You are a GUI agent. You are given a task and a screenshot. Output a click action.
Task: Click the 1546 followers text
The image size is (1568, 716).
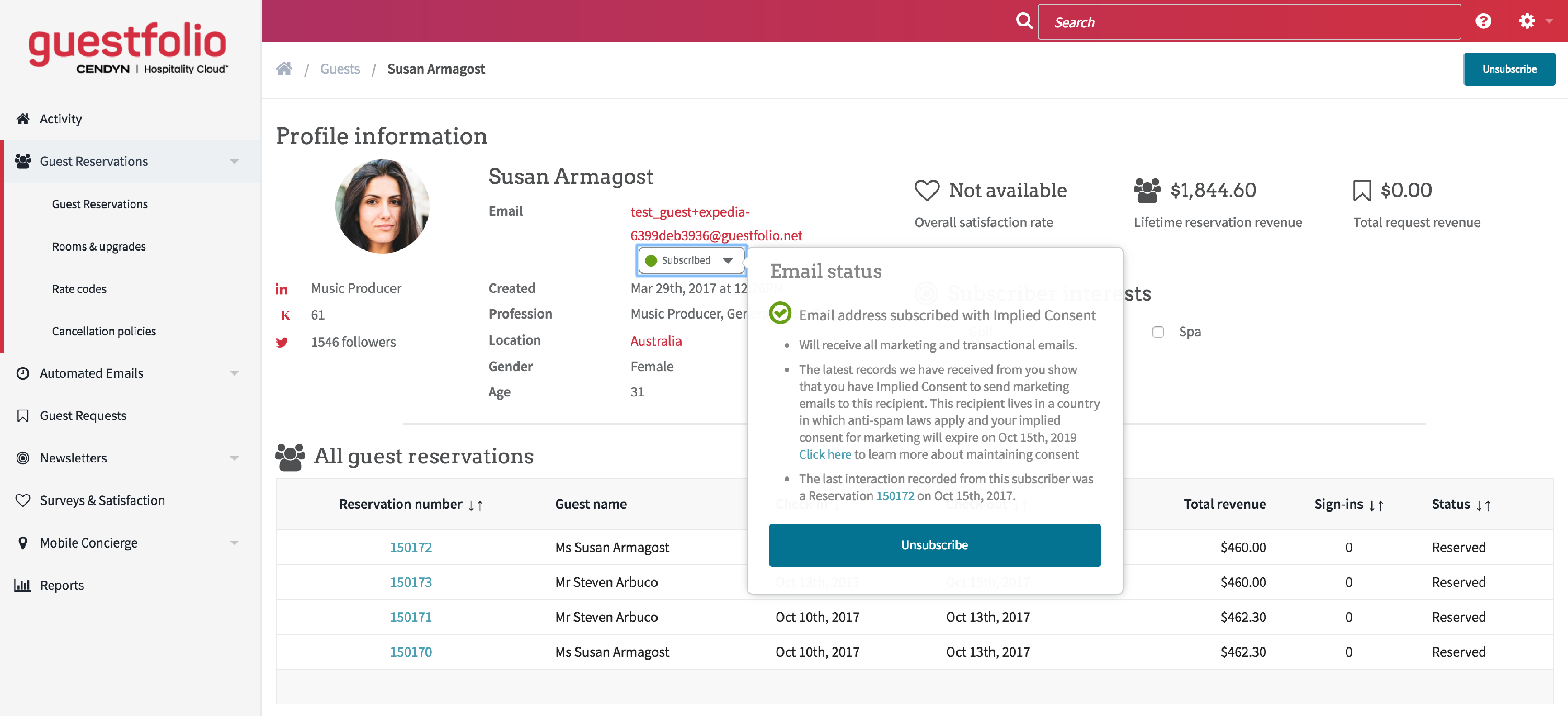click(353, 342)
